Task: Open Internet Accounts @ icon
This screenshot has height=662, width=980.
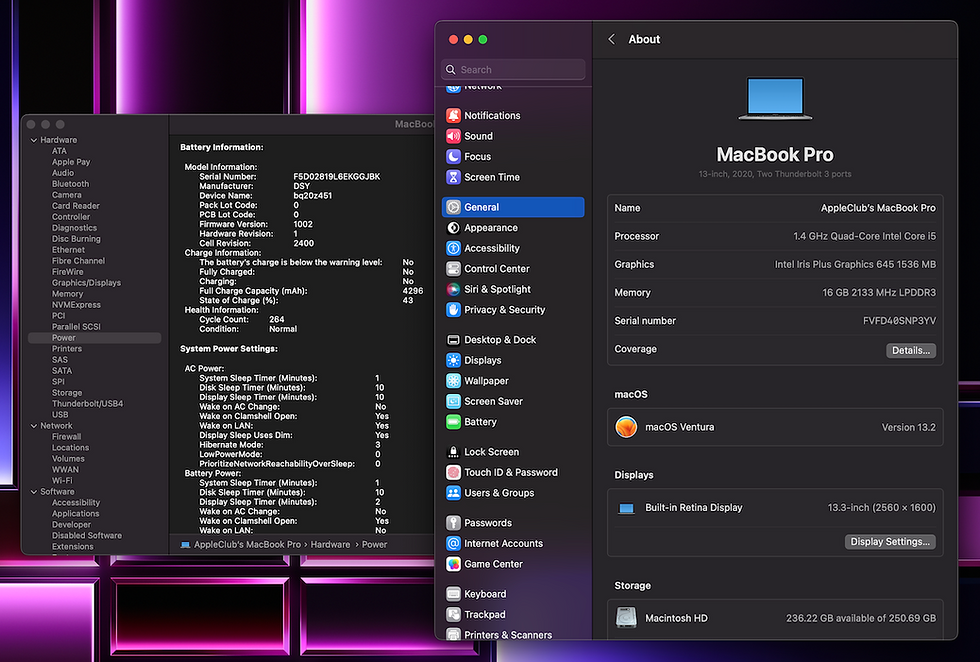Action: [453, 543]
